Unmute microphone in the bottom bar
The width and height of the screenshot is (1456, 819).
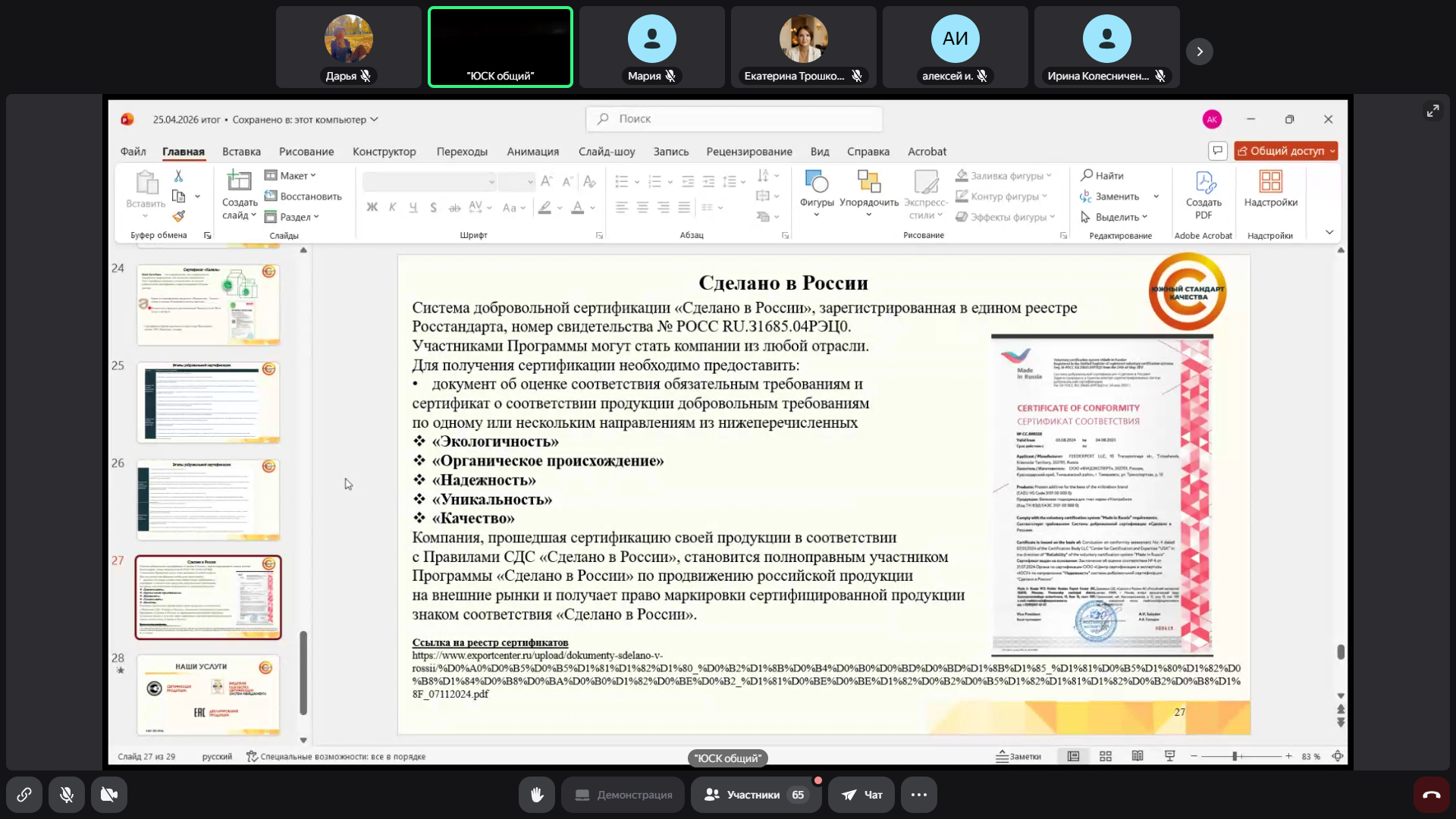(67, 795)
